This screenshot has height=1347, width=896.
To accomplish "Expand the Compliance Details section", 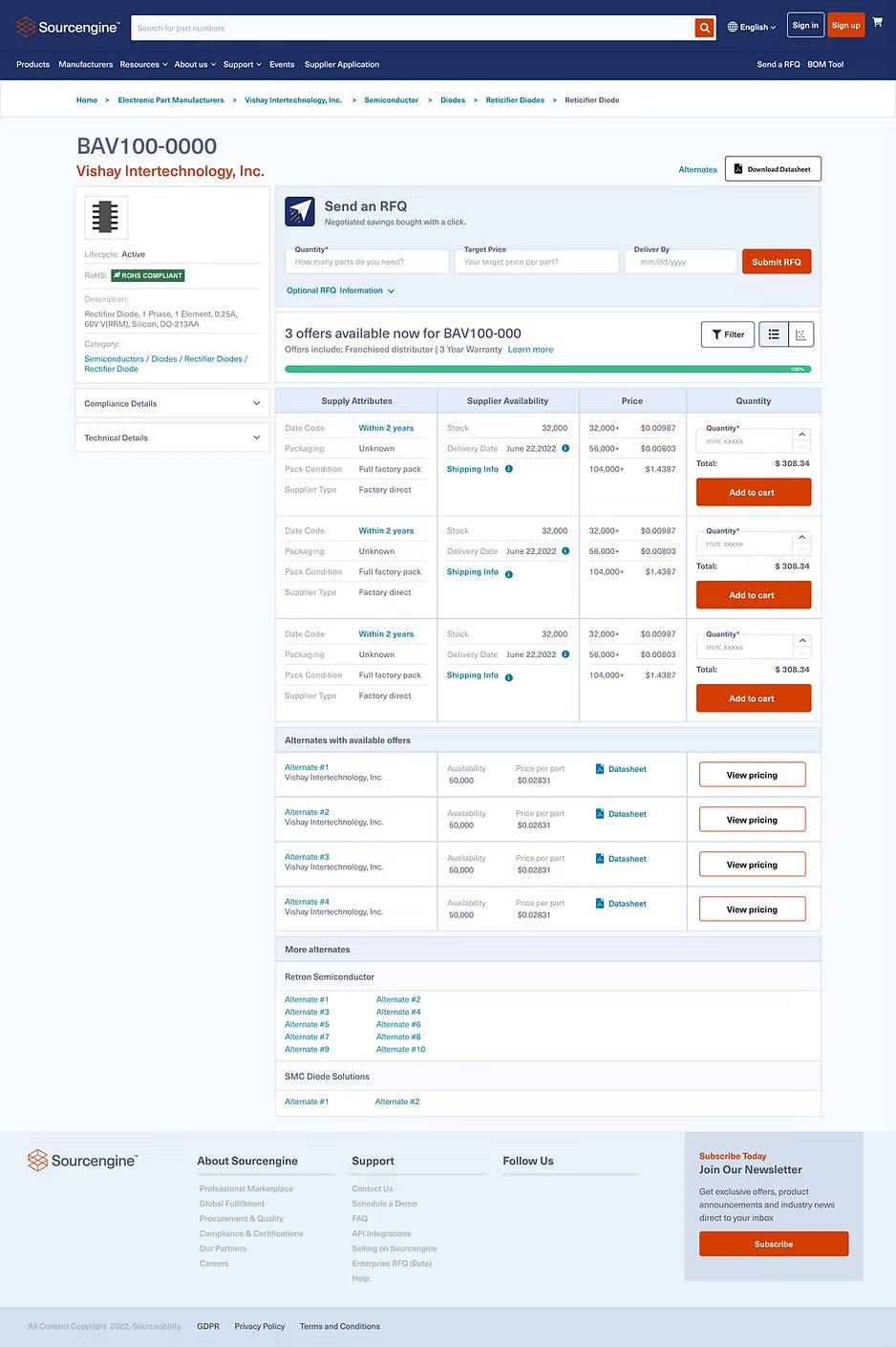I will pyautogui.click(x=172, y=403).
